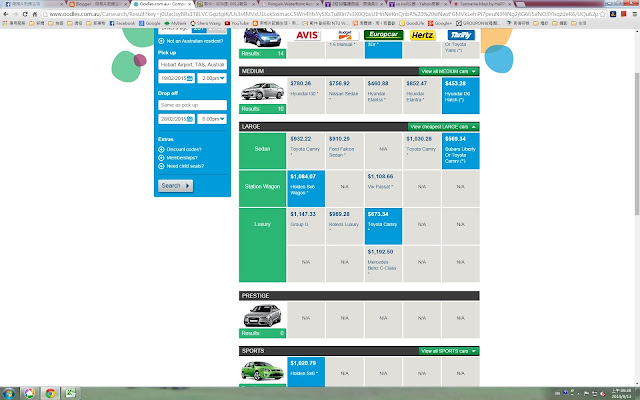The width and height of the screenshot is (640, 400).
Task: Switch to the first Facebook browser tab
Action: click(x=34, y=4)
